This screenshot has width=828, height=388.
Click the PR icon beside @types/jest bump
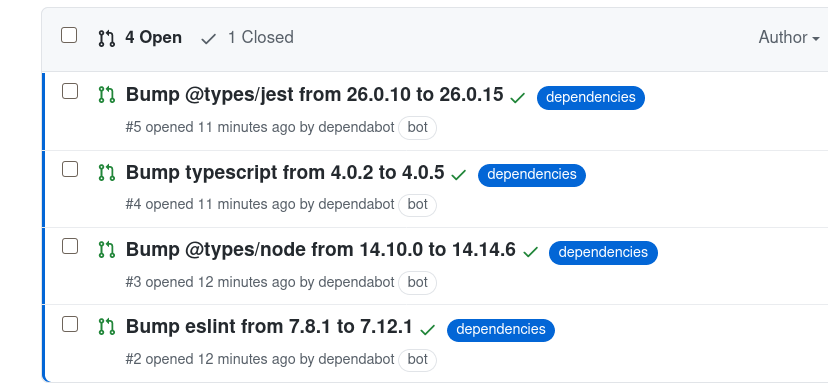tap(107, 95)
